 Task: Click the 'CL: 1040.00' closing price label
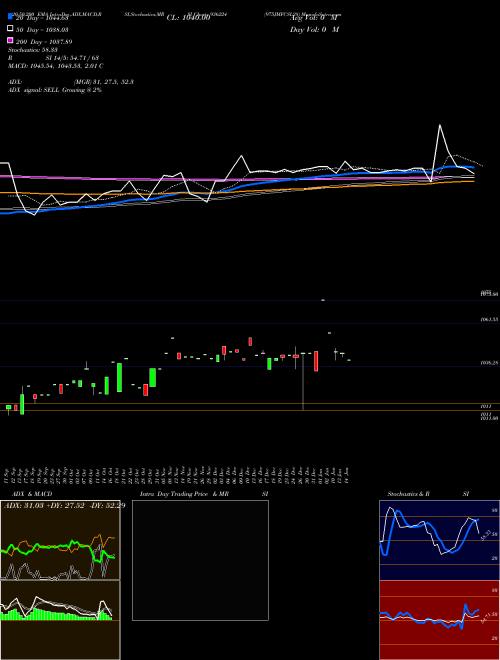(x=188, y=18)
